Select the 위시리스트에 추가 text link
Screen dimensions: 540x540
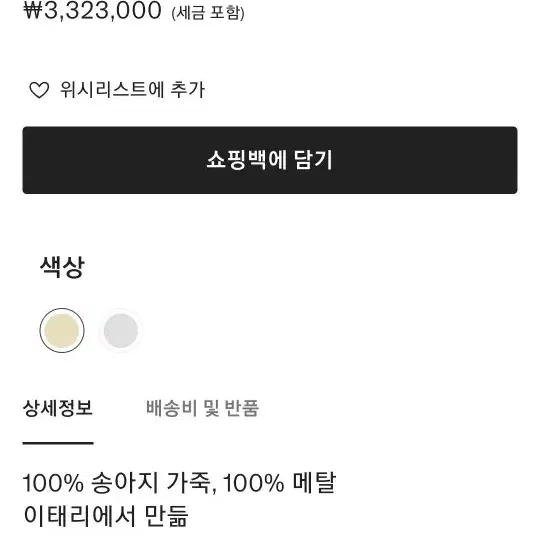click(x=132, y=90)
